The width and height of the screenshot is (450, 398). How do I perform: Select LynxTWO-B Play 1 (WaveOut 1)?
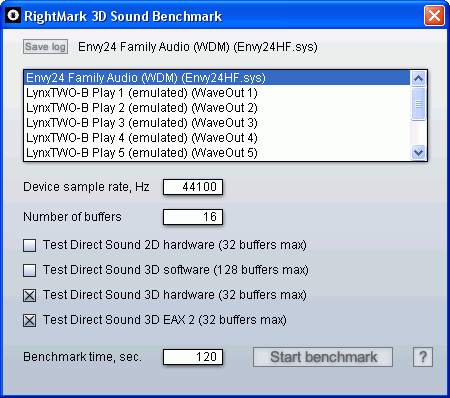[x=217, y=93]
